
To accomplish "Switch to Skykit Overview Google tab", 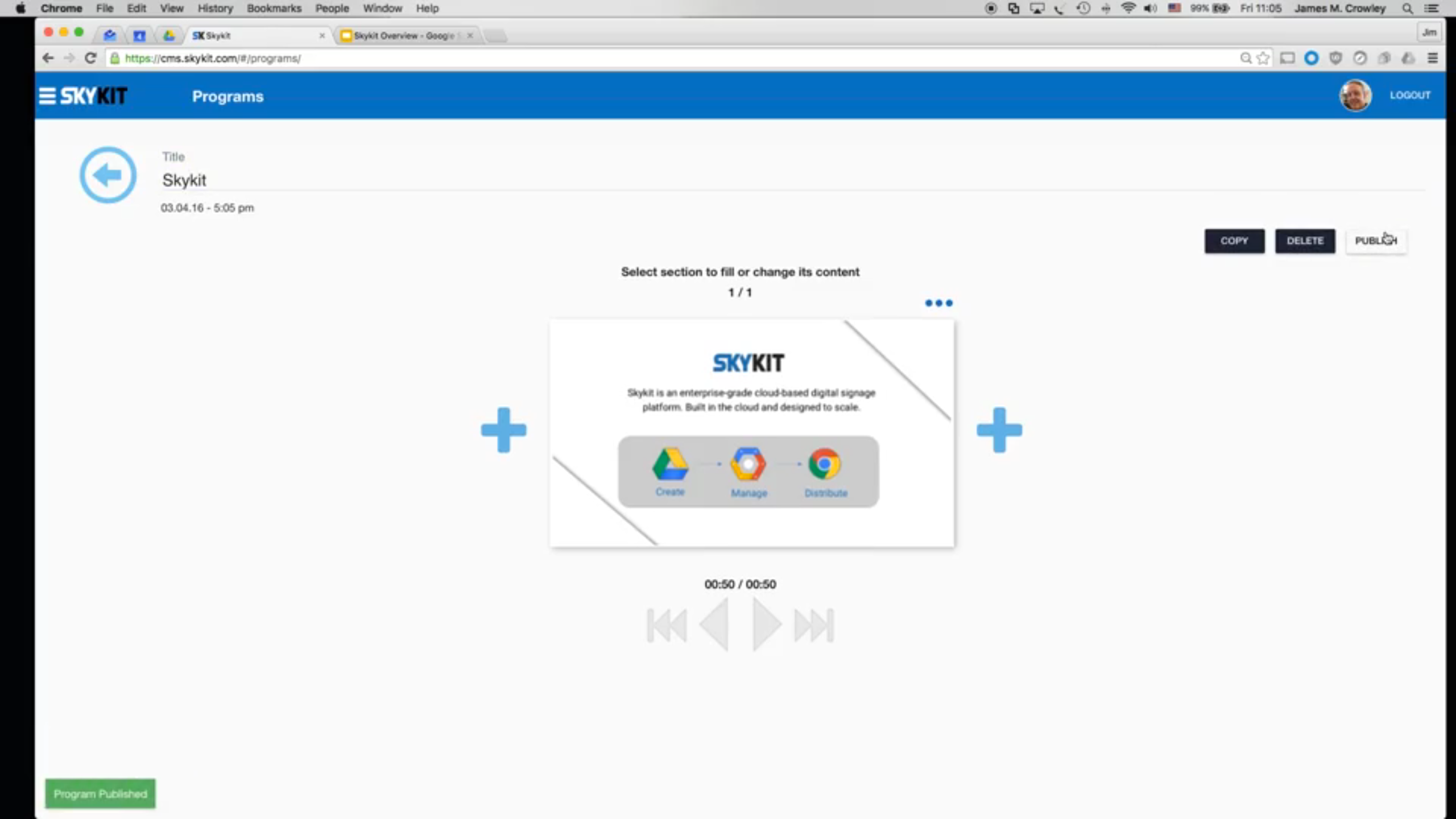I will pyautogui.click(x=404, y=35).
